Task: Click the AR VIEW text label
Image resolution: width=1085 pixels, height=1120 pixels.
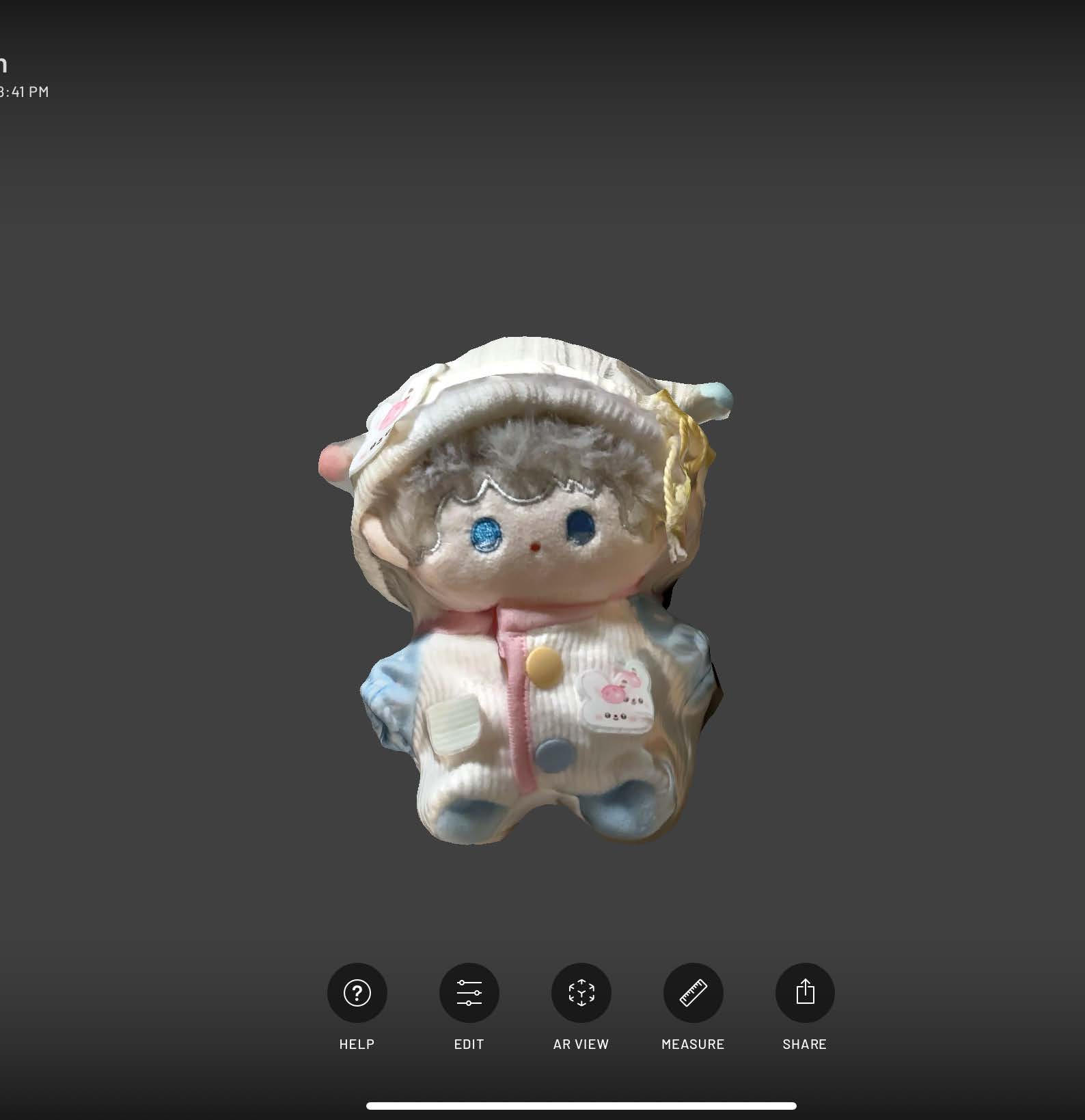Action: 581,1044
